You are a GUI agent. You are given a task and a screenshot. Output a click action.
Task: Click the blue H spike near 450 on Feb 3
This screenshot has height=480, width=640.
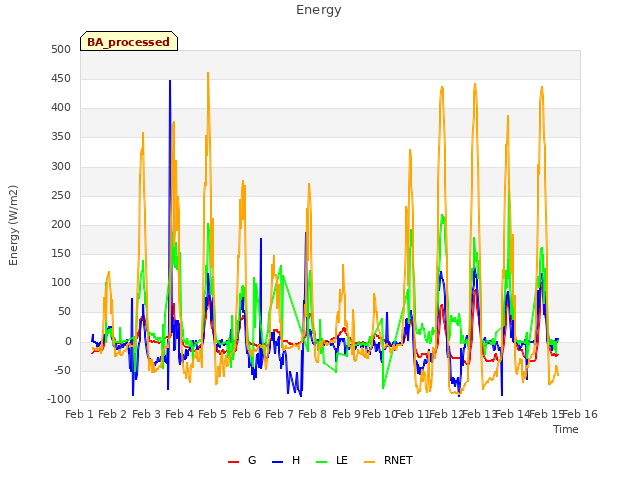pos(170,82)
